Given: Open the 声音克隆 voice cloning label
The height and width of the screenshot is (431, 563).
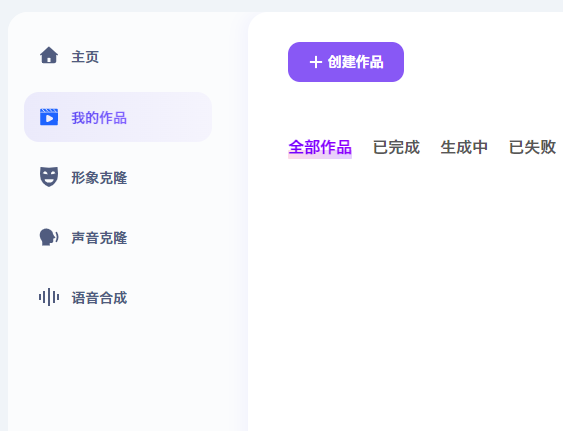Looking at the screenshot, I should tap(99, 238).
